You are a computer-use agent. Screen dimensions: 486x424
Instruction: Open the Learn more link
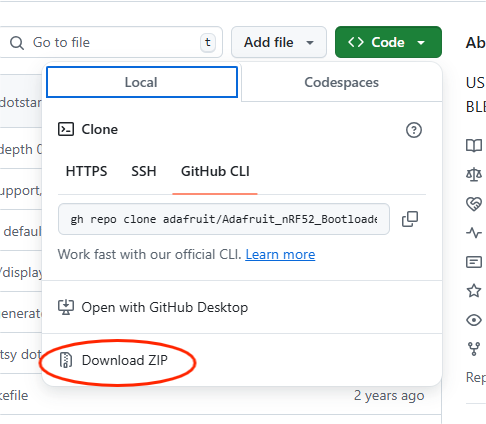(280, 255)
